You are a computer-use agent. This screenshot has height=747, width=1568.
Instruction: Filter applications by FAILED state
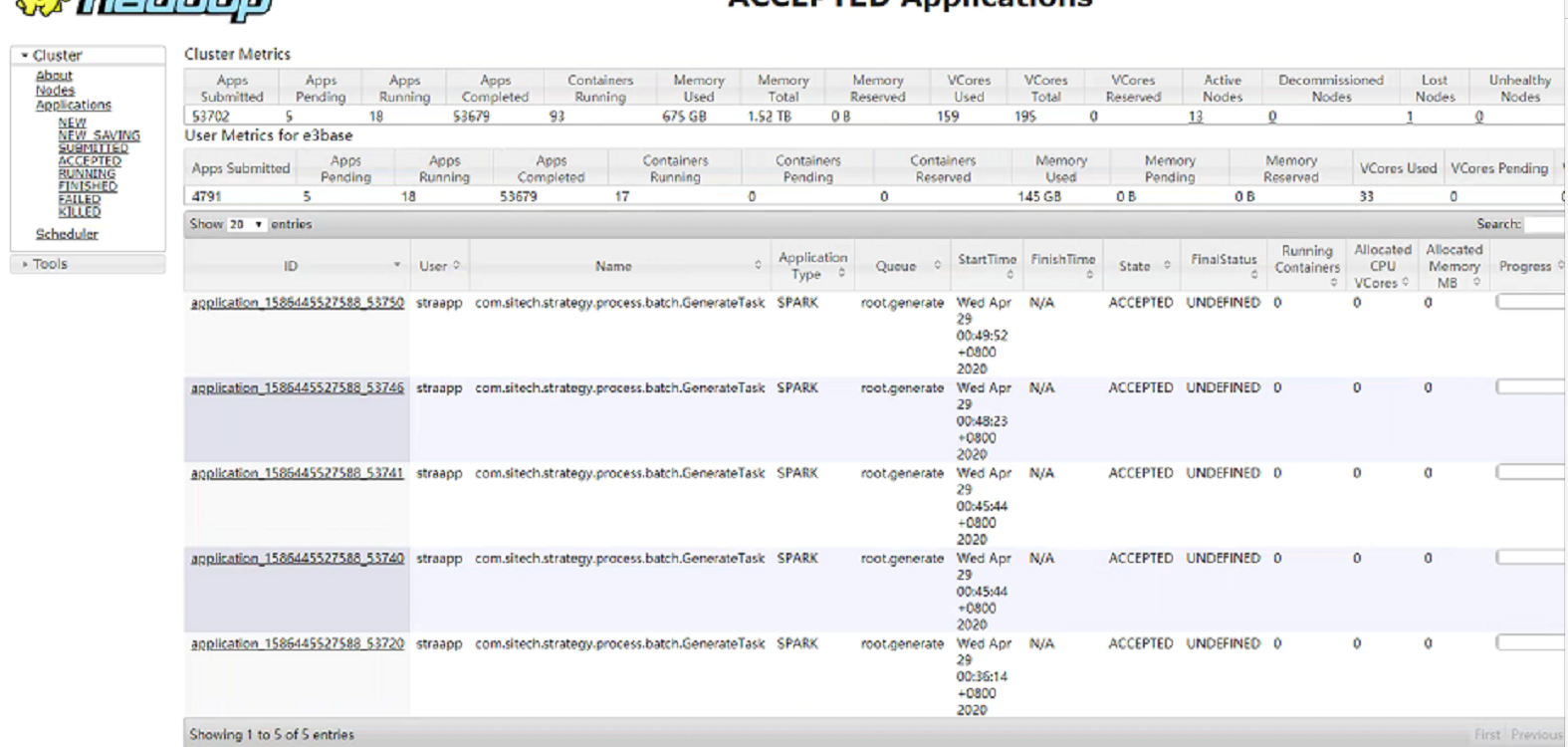(x=79, y=199)
